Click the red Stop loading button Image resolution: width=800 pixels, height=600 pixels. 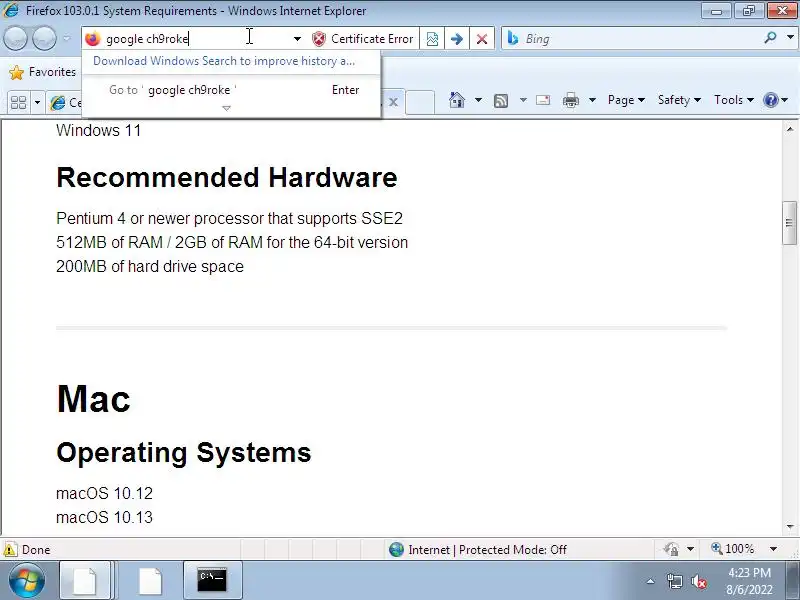tap(482, 39)
